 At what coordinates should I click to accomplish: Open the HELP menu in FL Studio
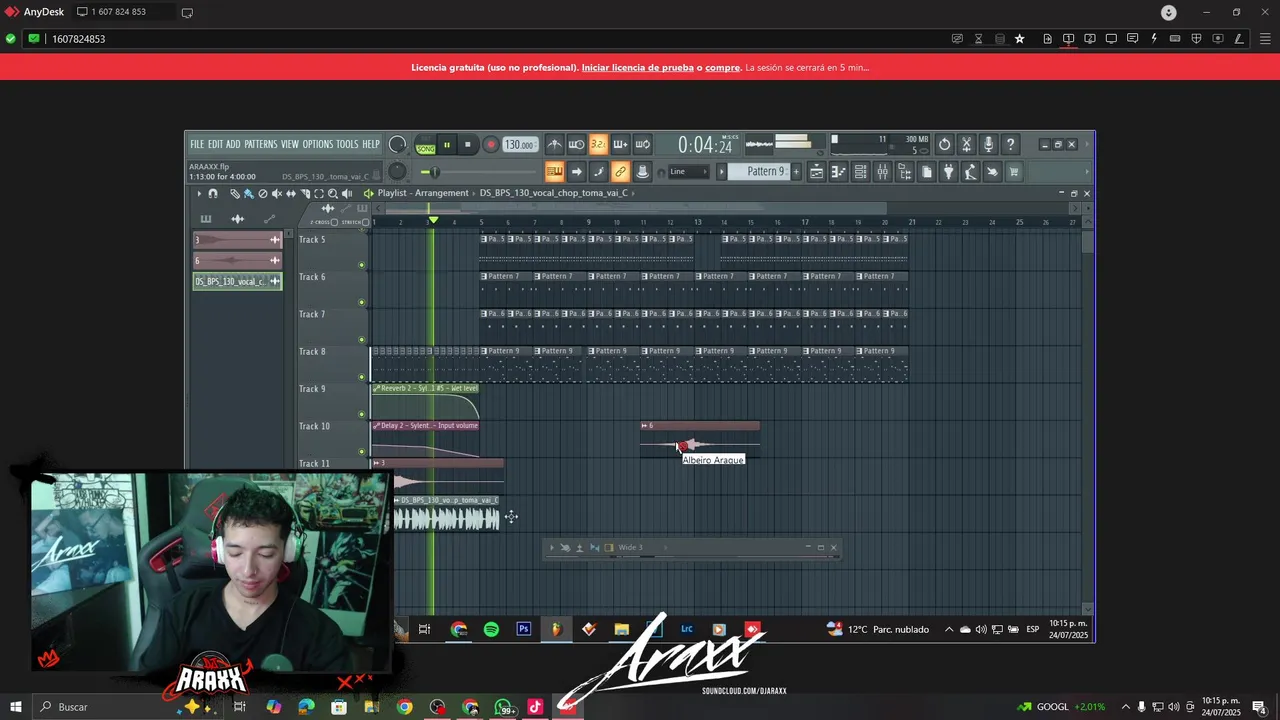click(x=371, y=144)
